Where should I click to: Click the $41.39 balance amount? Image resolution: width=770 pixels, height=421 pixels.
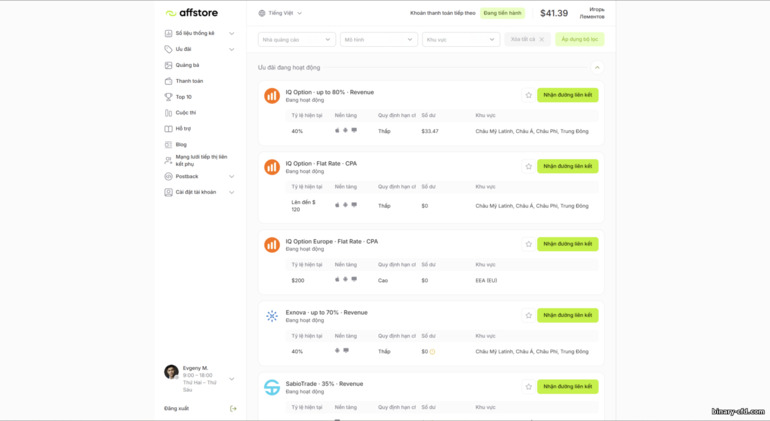point(554,13)
